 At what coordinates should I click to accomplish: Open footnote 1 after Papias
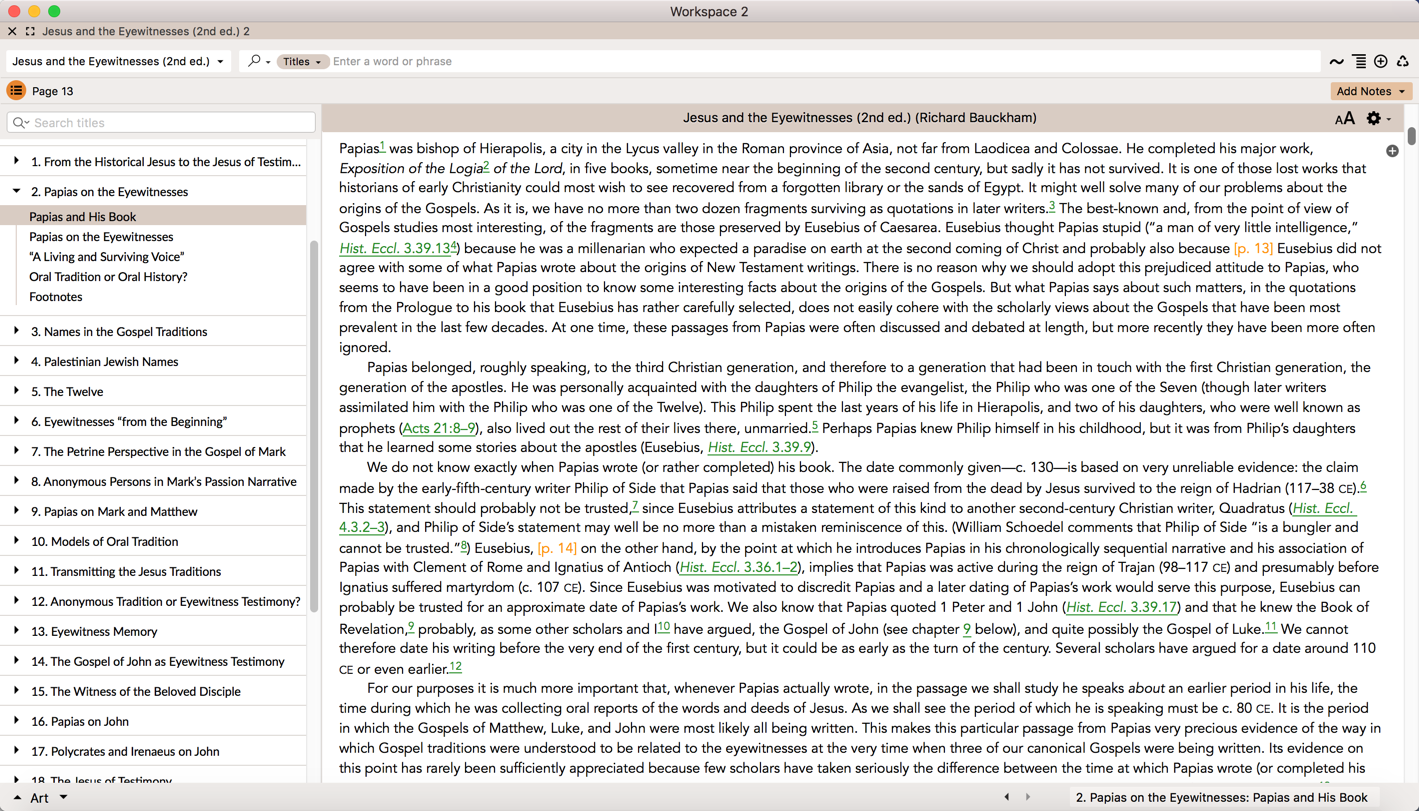(382, 146)
